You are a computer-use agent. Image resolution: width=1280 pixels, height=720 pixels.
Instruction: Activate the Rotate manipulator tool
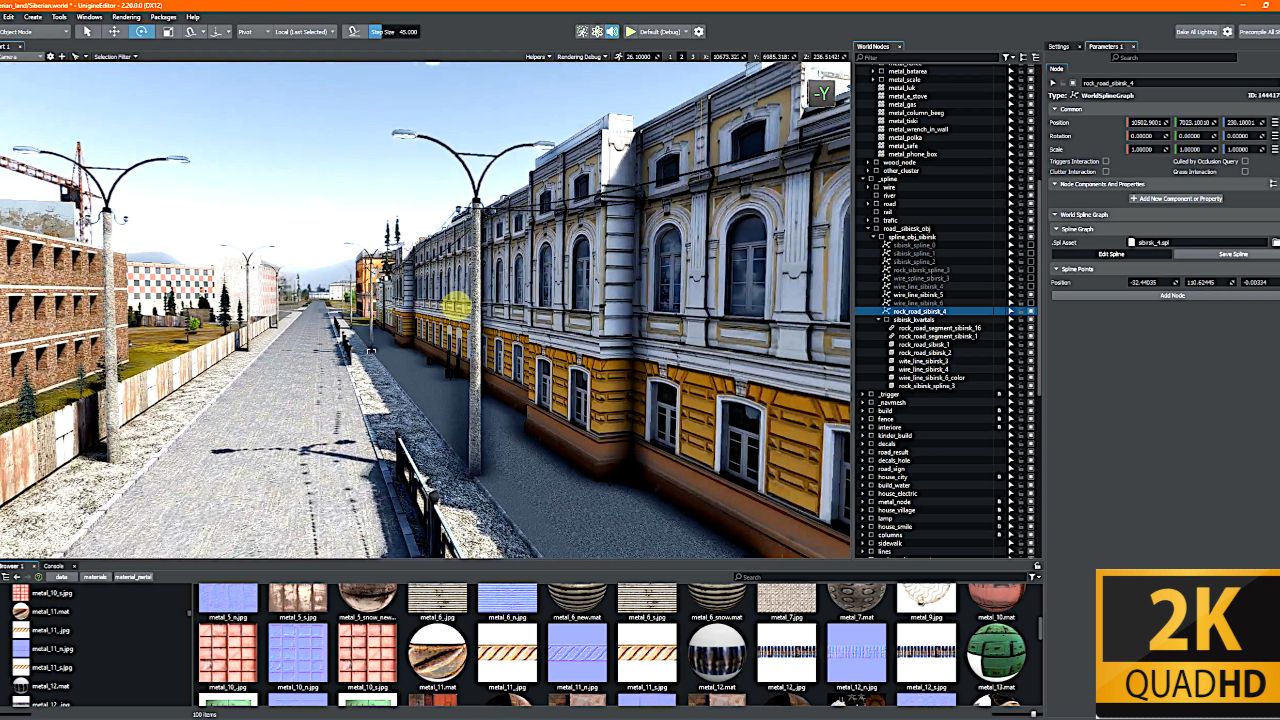coord(141,32)
